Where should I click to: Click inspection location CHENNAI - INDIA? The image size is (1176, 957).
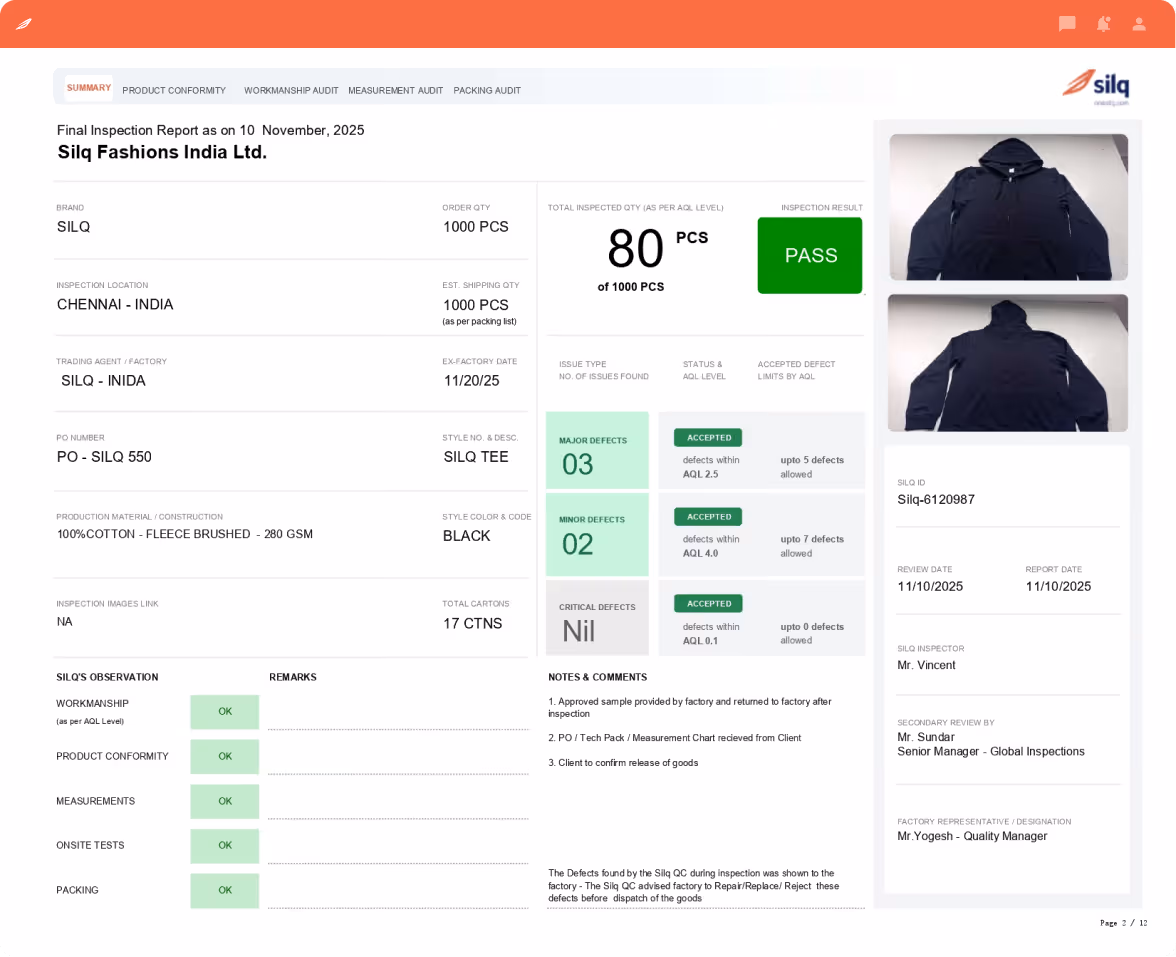115,304
